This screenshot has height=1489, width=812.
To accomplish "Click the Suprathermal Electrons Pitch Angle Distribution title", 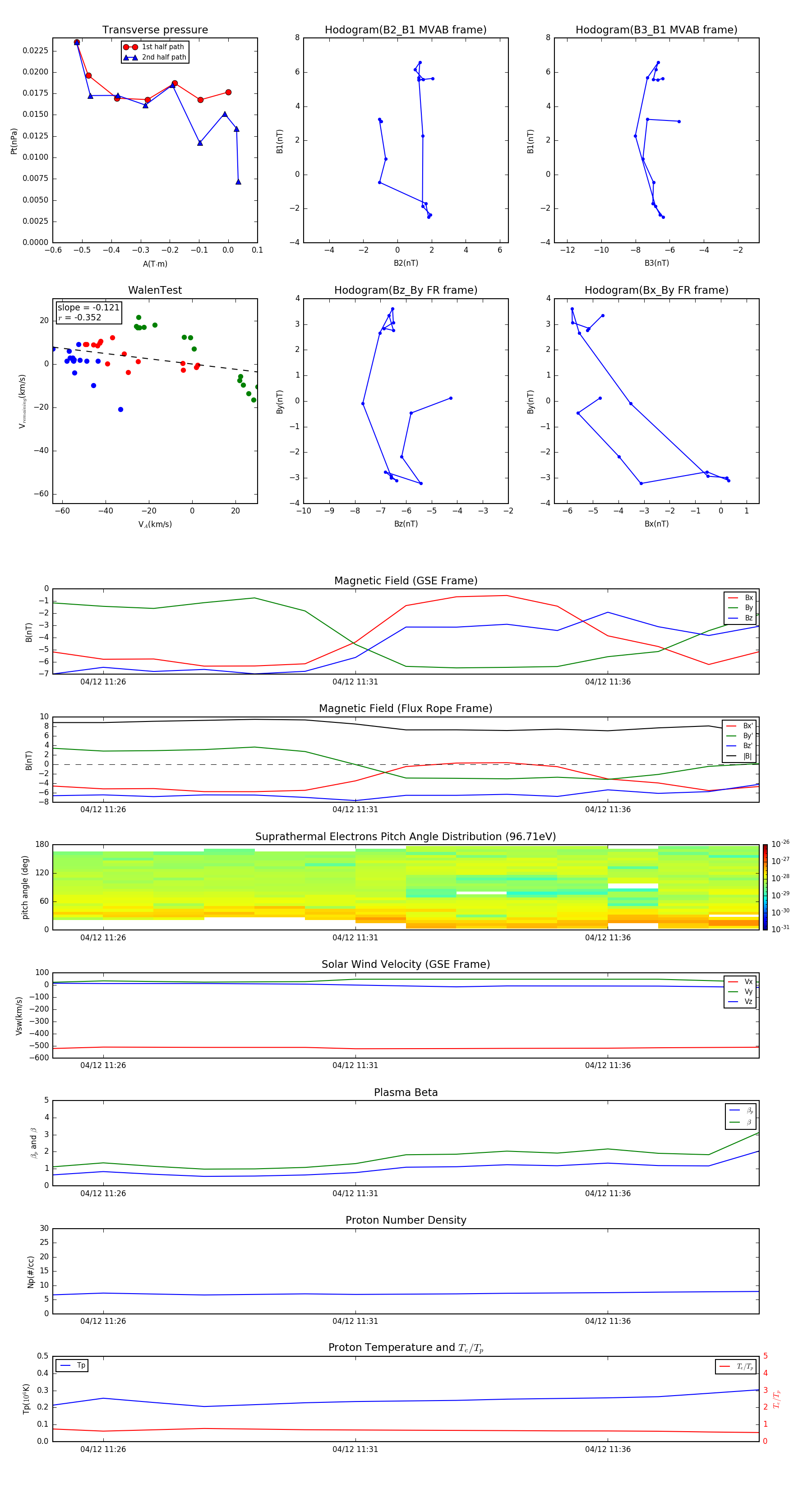I will pos(406,837).
